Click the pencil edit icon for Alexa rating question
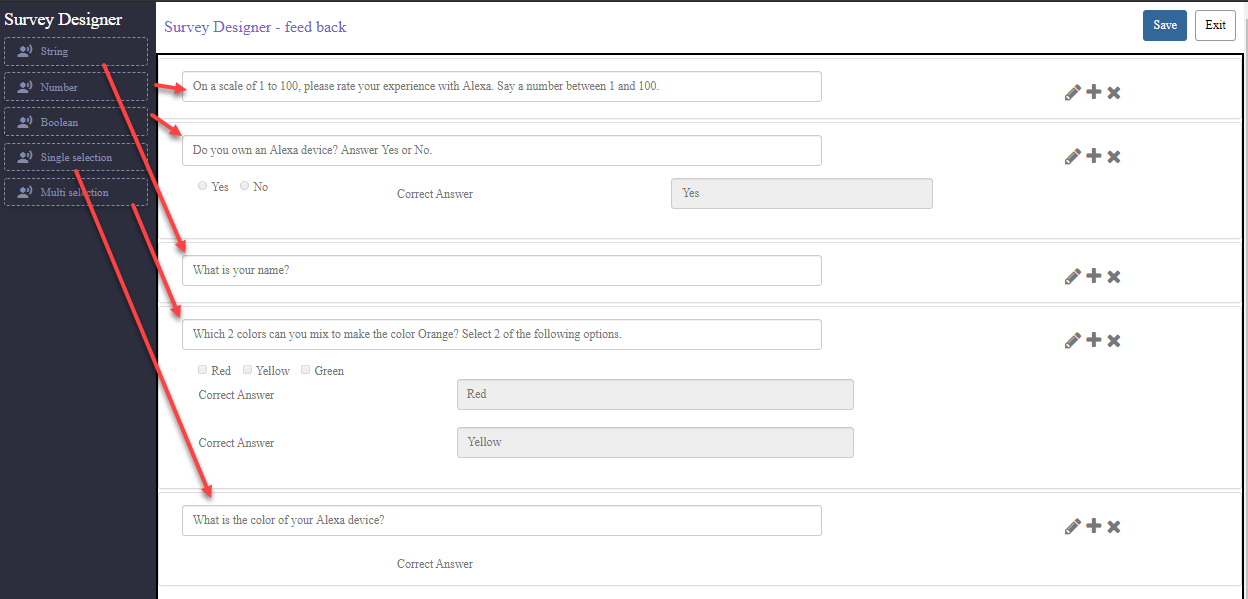The image size is (1248, 599). pos(1073,93)
